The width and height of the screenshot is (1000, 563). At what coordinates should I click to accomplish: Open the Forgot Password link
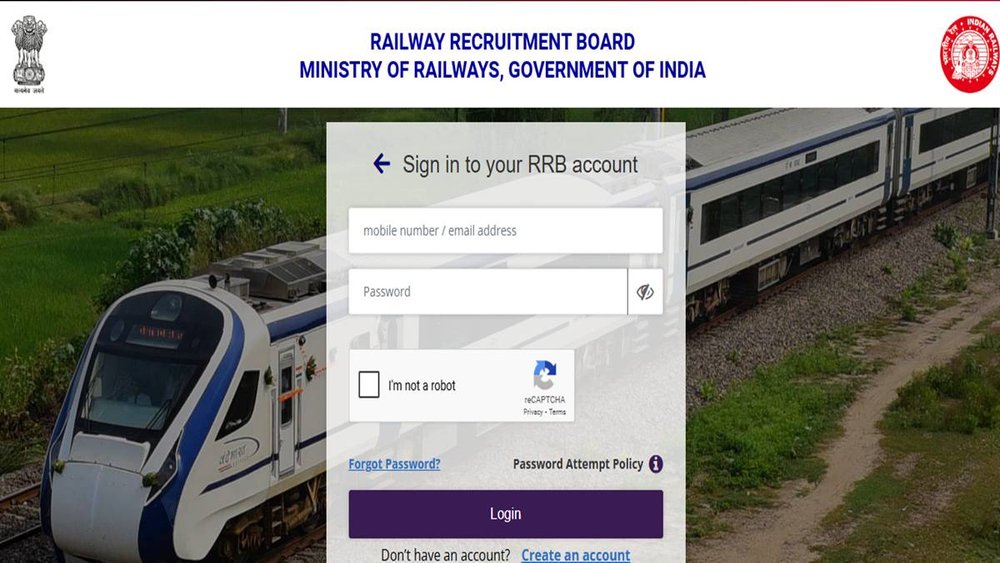click(394, 464)
